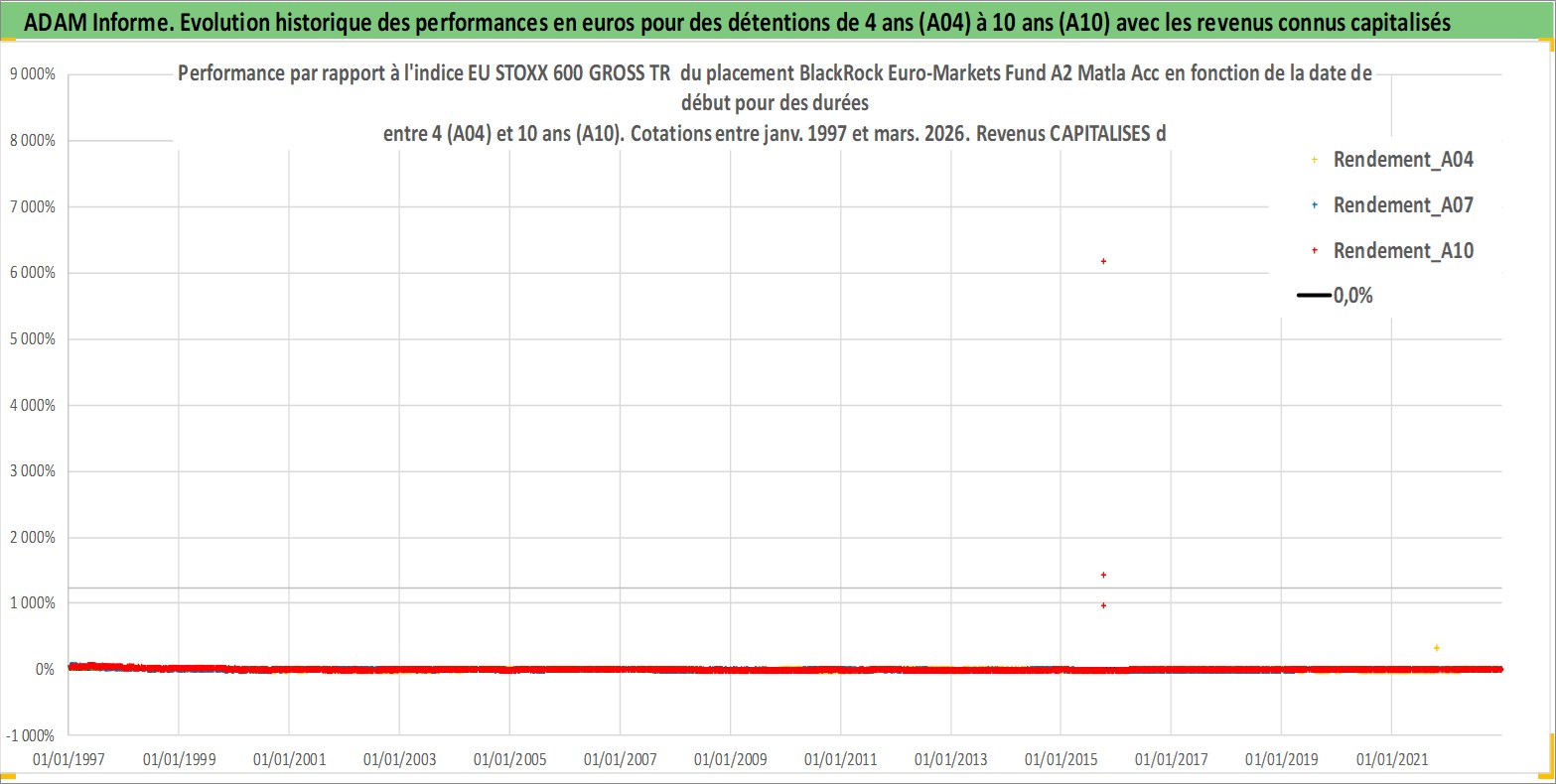
Task: Select the chart title beginning 'Performance par rapport'
Action: pos(775,102)
